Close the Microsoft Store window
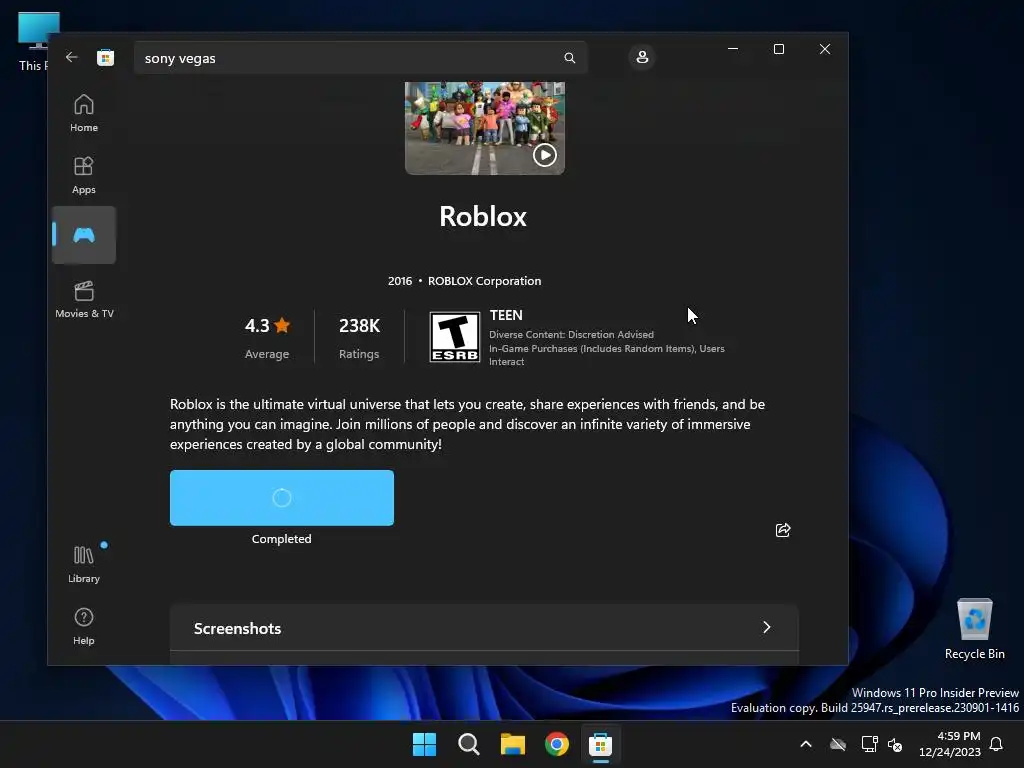The width and height of the screenshot is (1024, 768). point(825,49)
